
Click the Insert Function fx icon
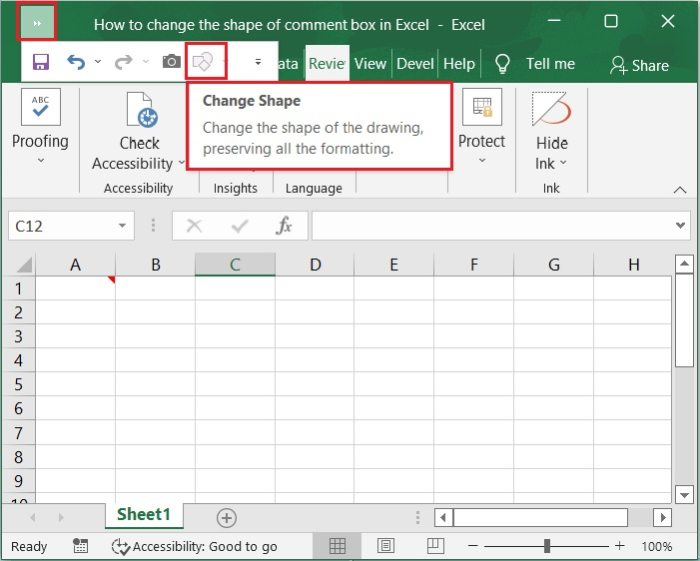284,226
